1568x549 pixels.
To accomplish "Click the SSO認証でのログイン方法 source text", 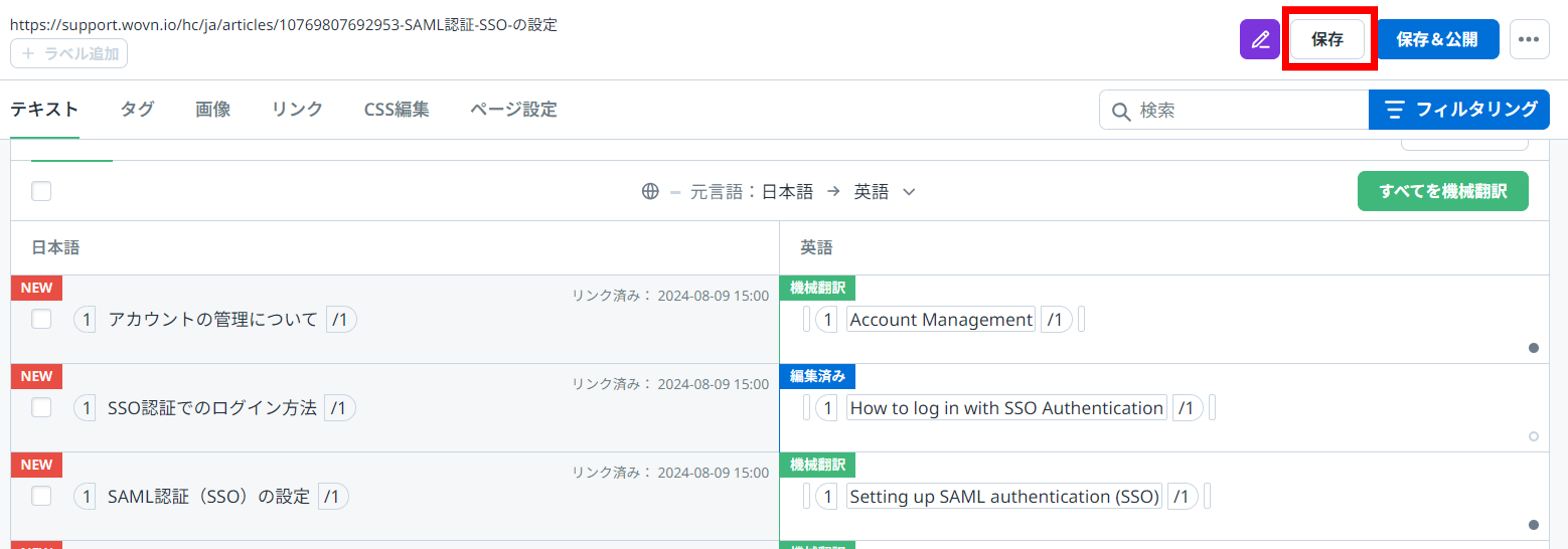I will click(x=212, y=408).
